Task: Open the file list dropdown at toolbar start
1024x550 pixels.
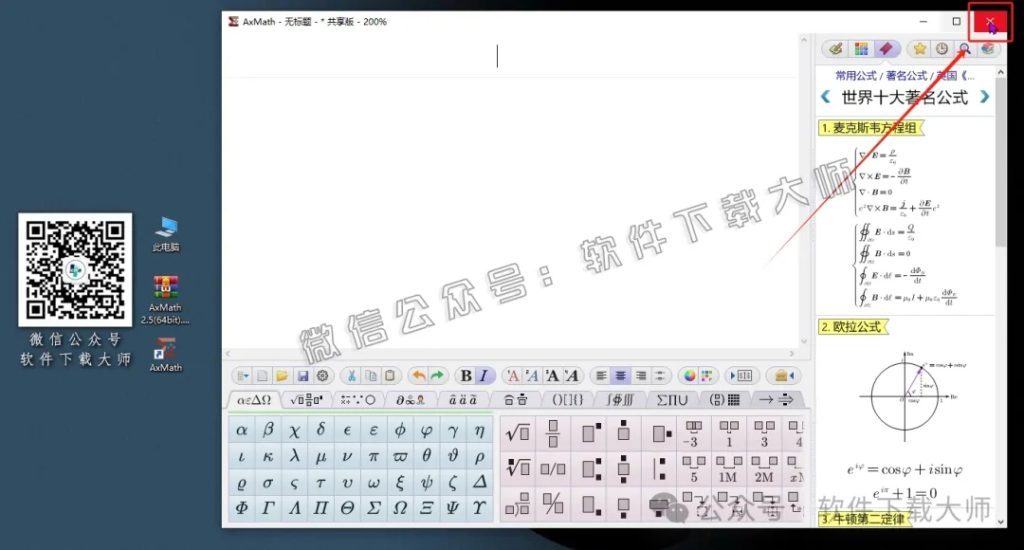Action: pyautogui.click(x=242, y=376)
